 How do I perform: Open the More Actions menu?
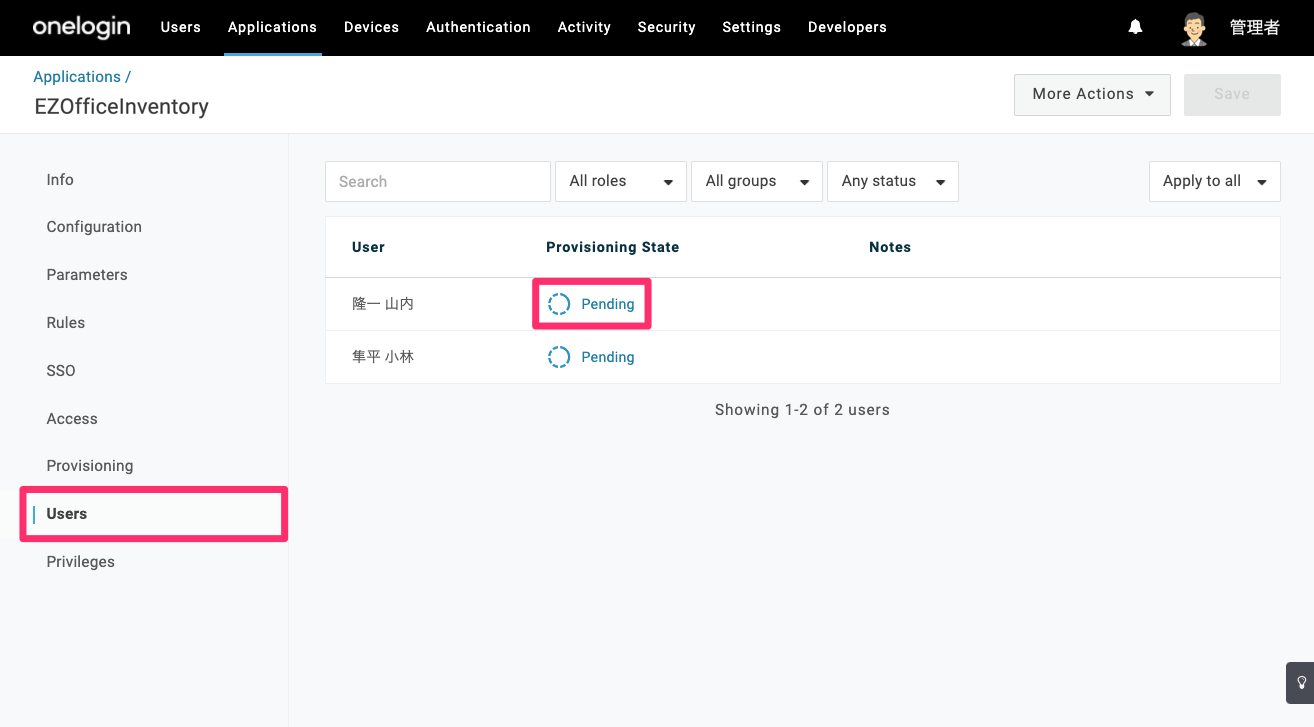[1092, 94]
